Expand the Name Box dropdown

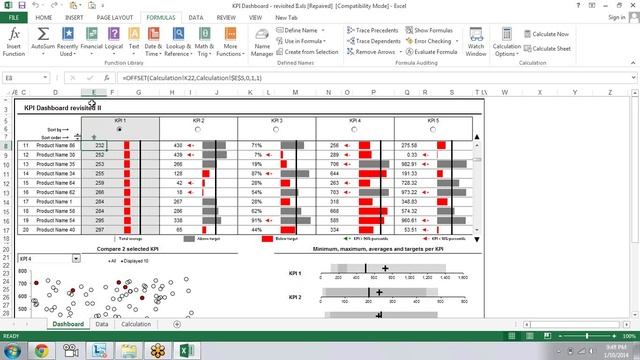click(x=45, y=78)
